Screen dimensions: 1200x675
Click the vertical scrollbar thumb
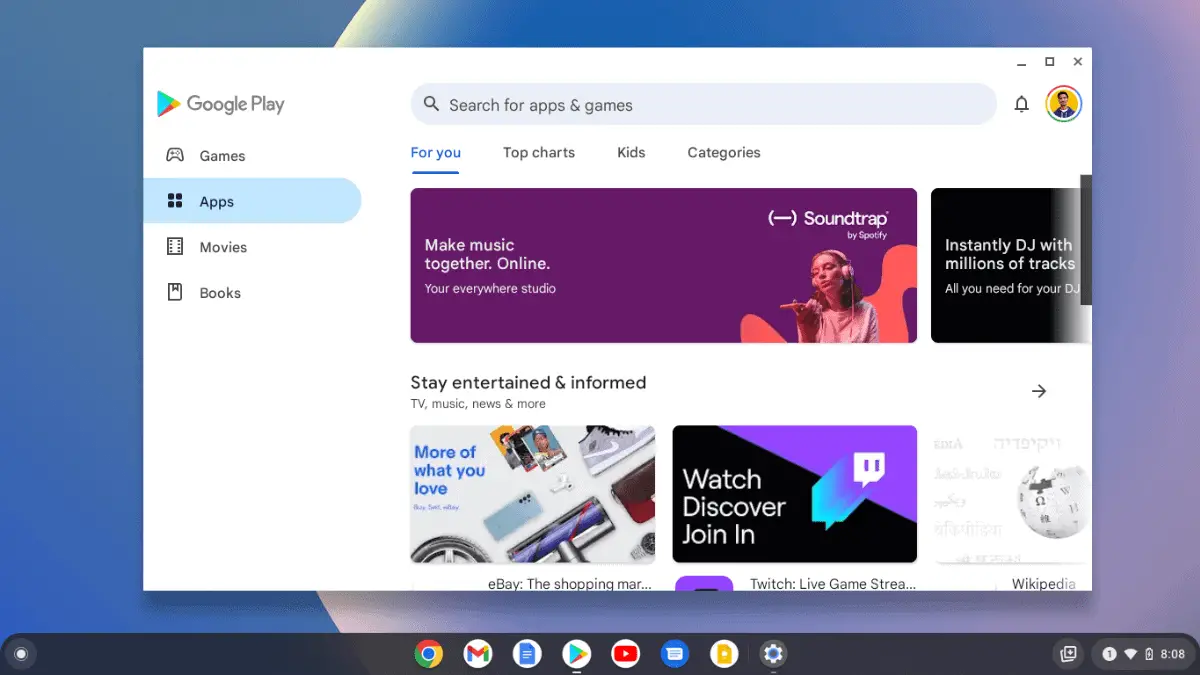click(1086, 240)
